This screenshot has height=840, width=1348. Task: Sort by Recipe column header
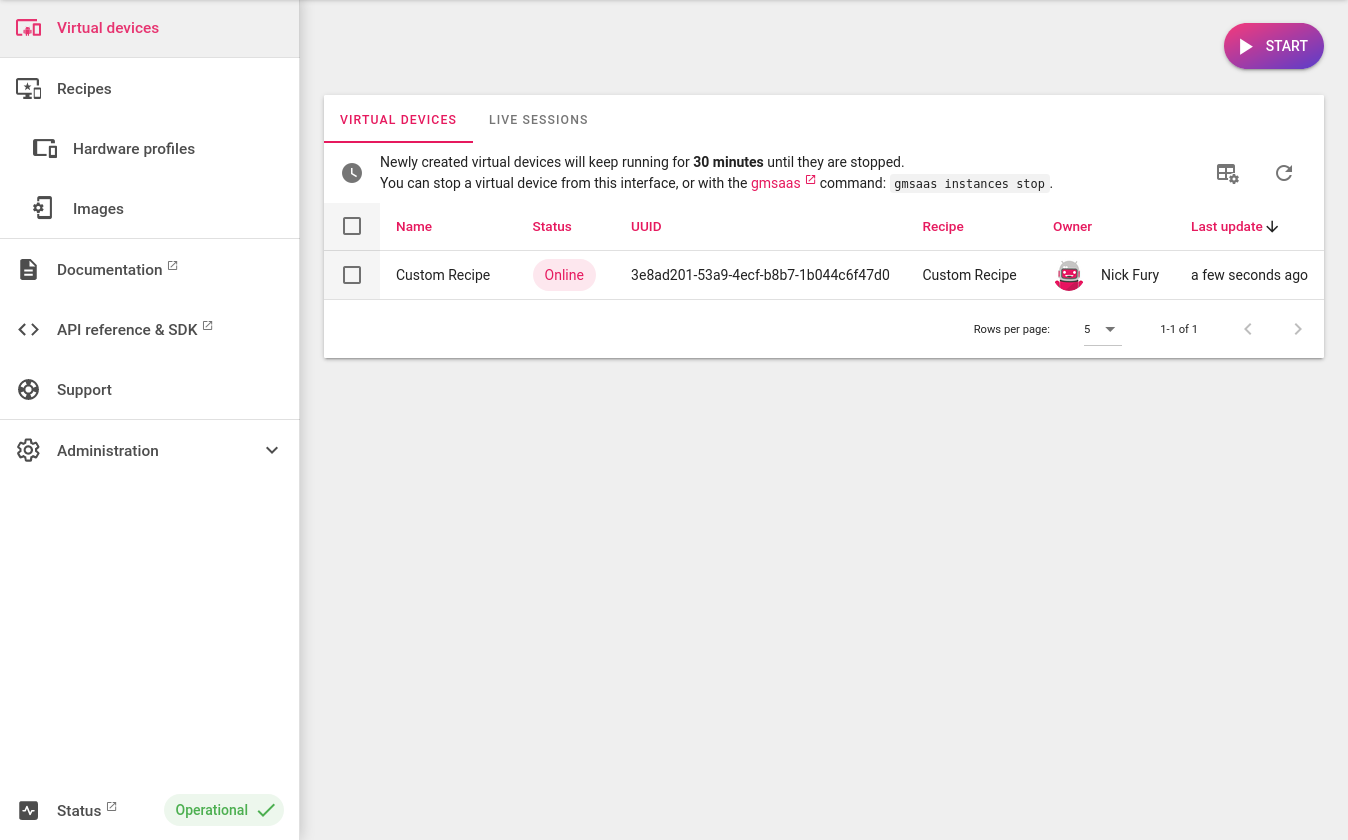[x=943, y=227]
